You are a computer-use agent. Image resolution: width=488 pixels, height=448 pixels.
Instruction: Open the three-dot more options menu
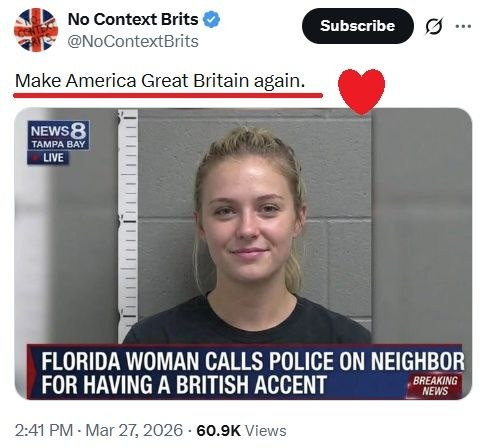463,26
